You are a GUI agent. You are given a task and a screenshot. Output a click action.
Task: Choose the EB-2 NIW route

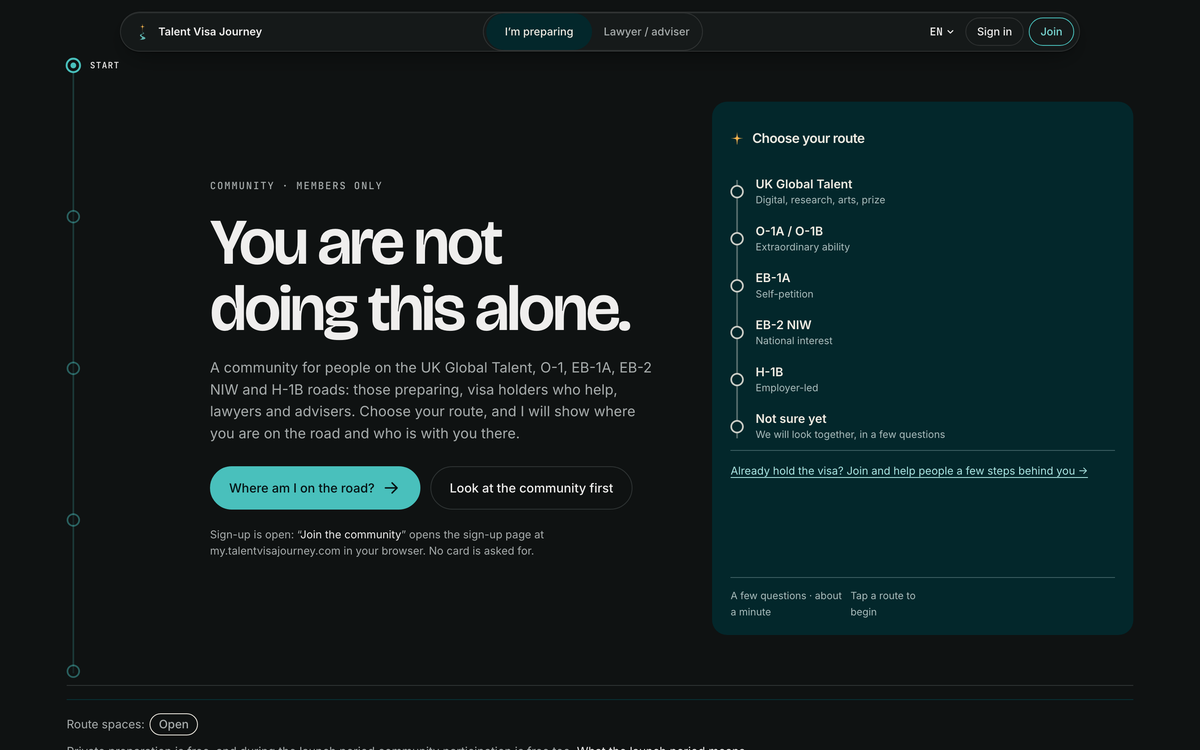click(x=922, y=332)
